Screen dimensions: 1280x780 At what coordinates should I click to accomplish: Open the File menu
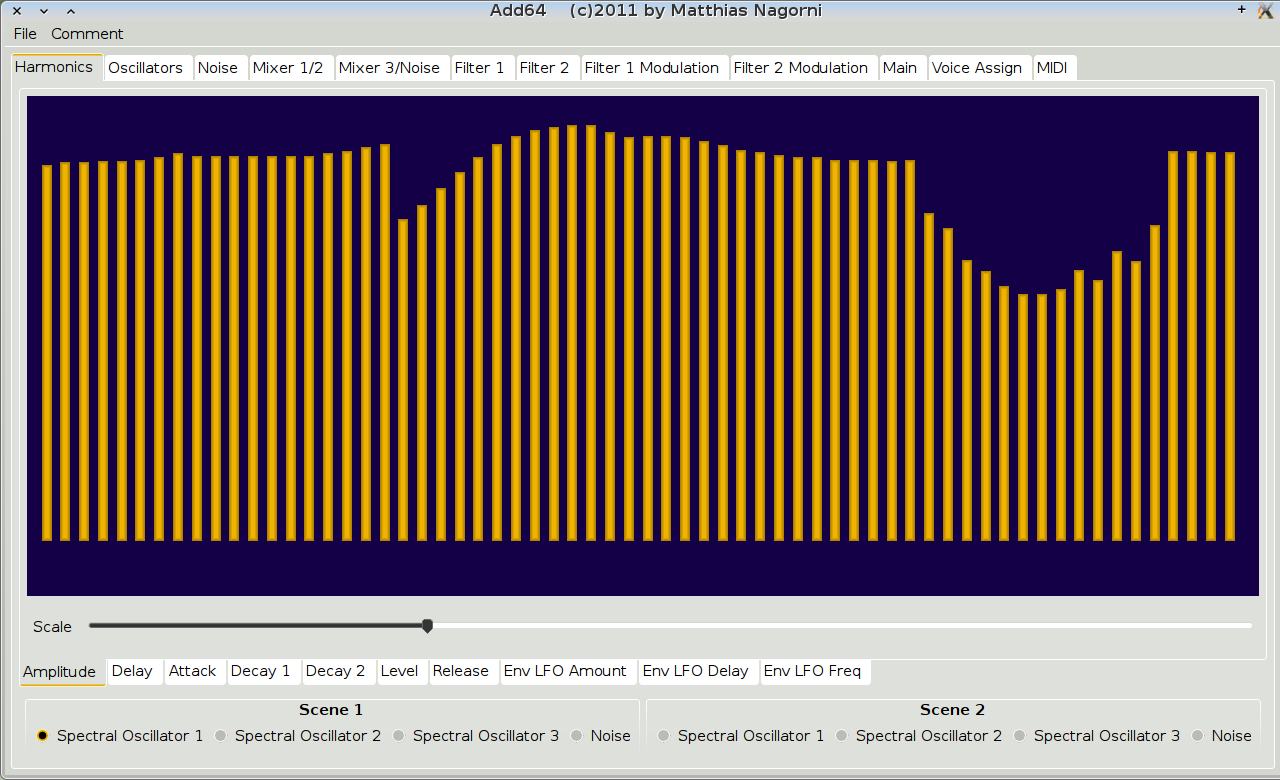click(x=25, y=34)
